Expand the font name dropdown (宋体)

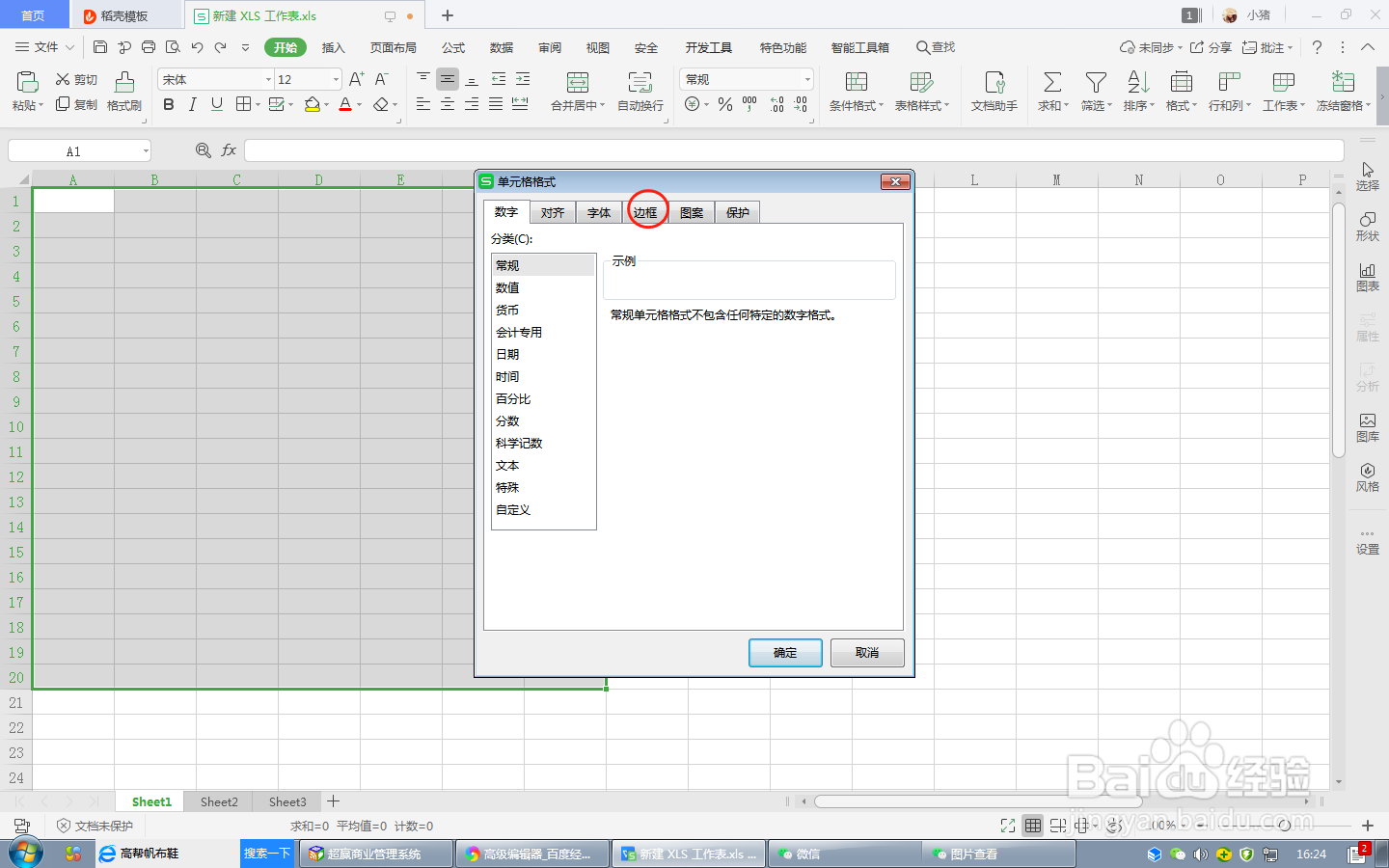[x=268, y=79]
